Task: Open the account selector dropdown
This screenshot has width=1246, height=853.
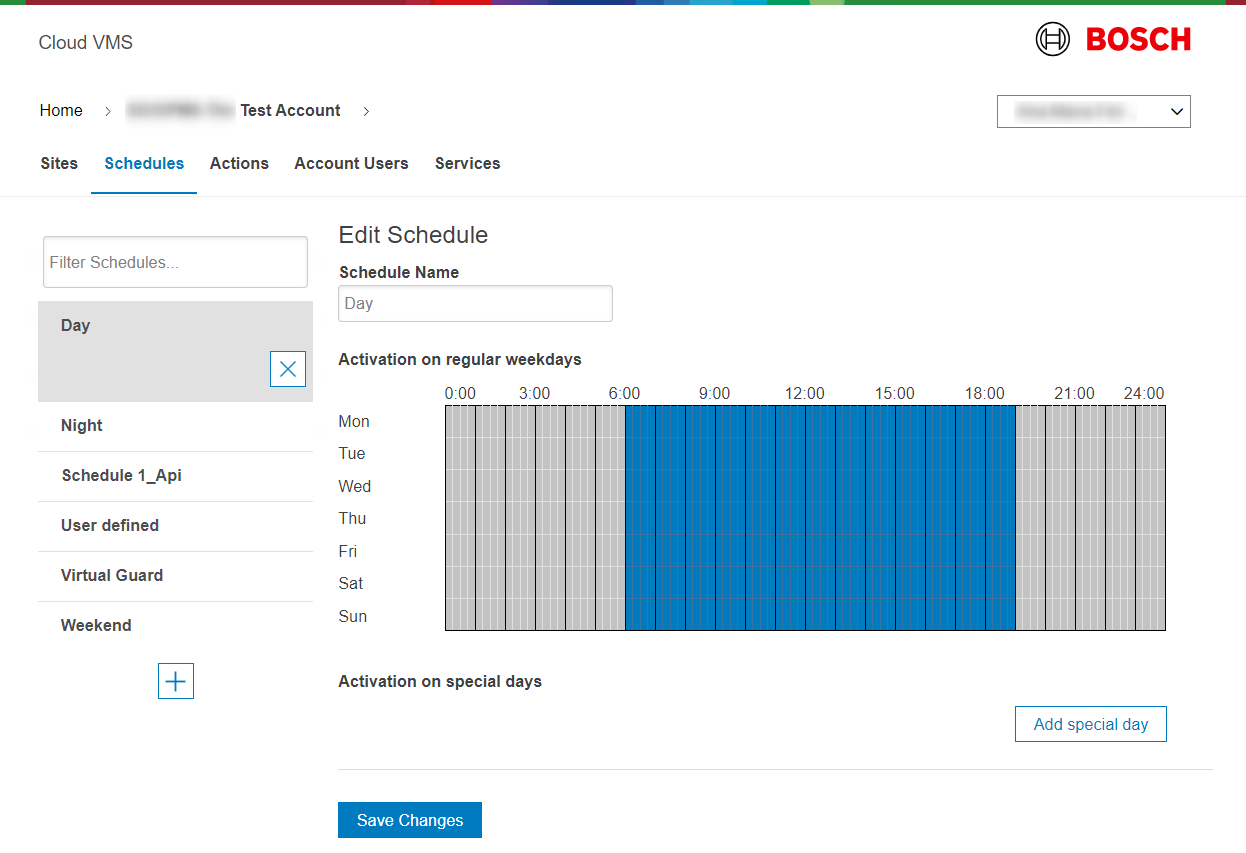Action: [1093, 112]
